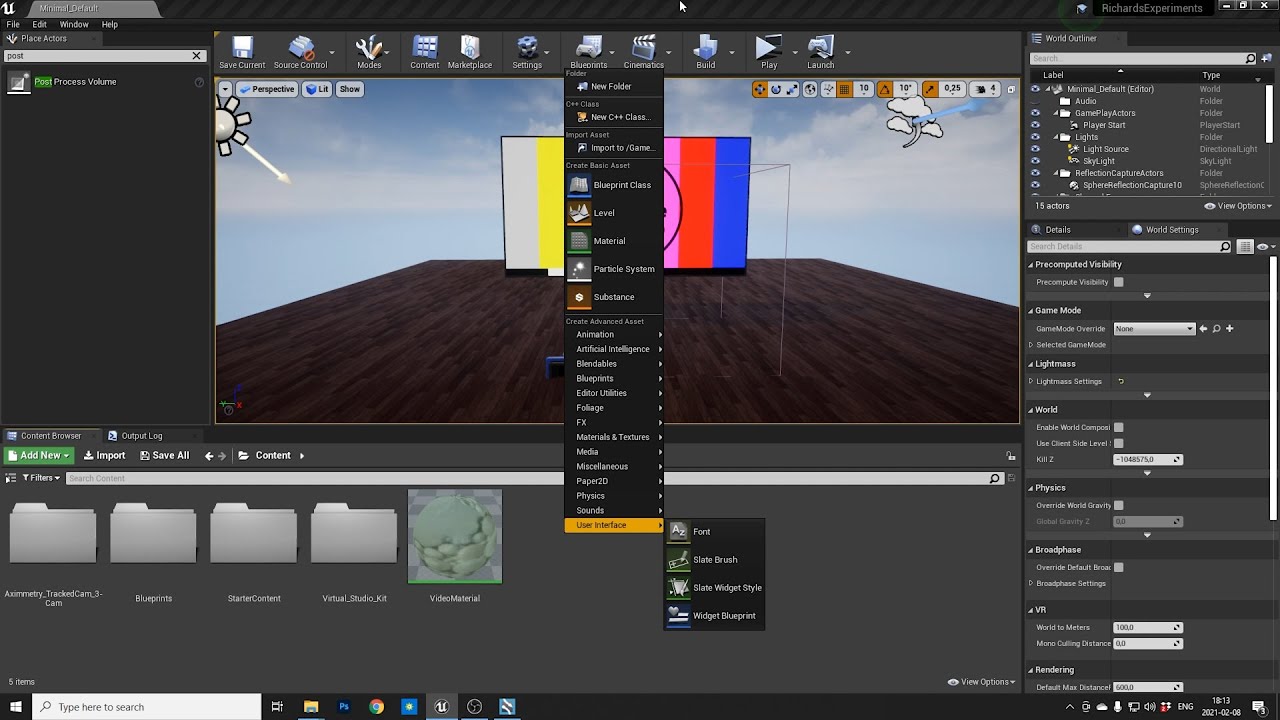Click the Cinematics toolbar icon
The image size is (1280, 720).
click(643, 52)
